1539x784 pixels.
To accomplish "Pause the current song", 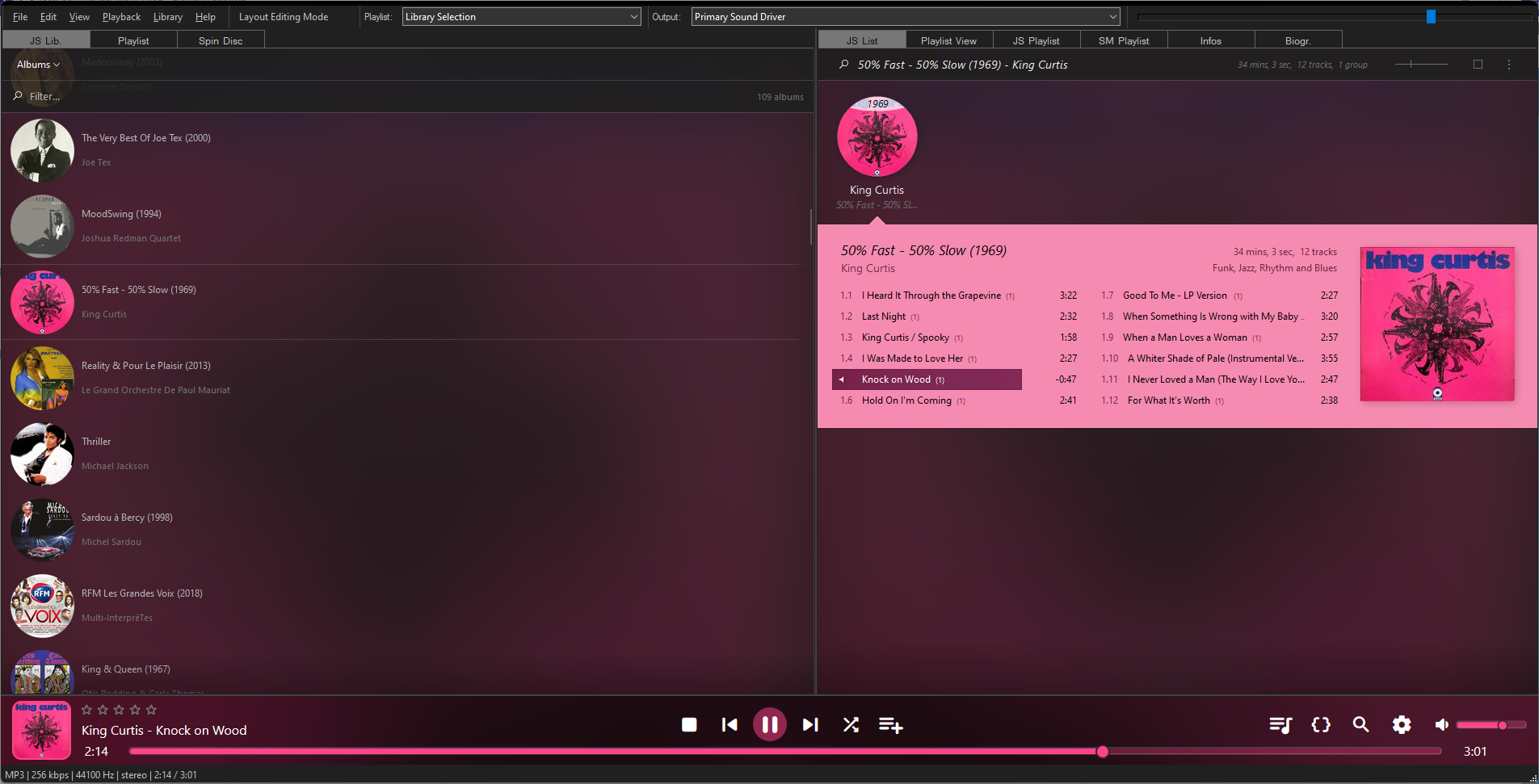I will click(770, 725).
